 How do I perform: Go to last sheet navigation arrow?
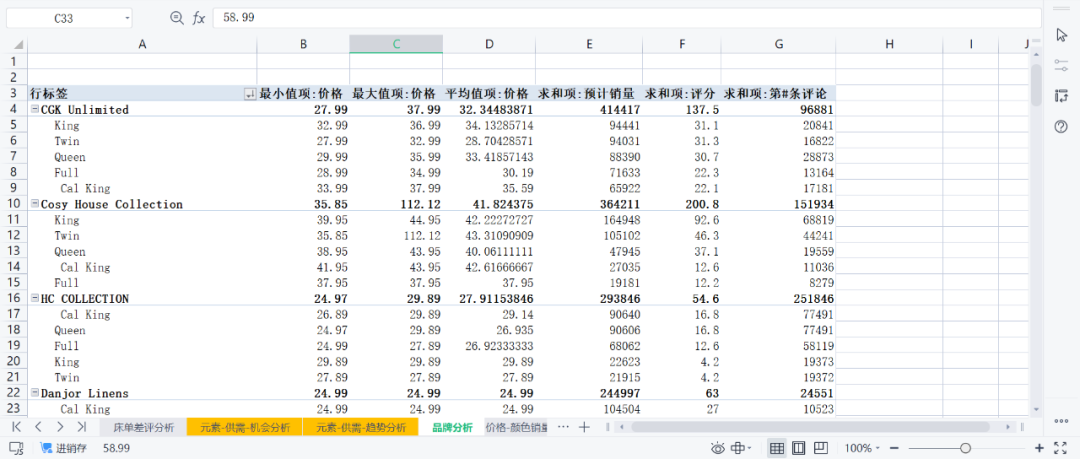tap(82, 427)
